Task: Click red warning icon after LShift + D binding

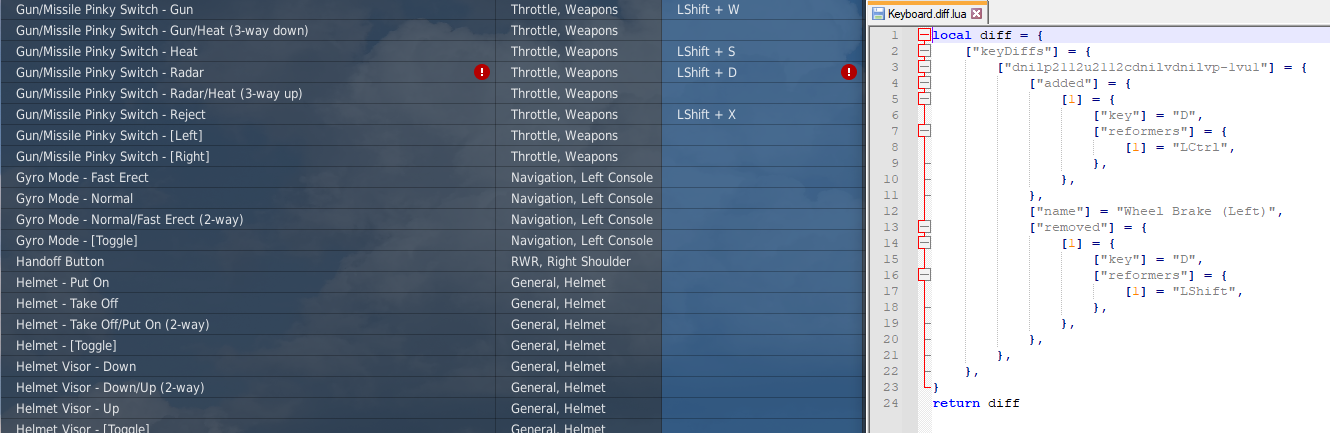Action: 849,72
